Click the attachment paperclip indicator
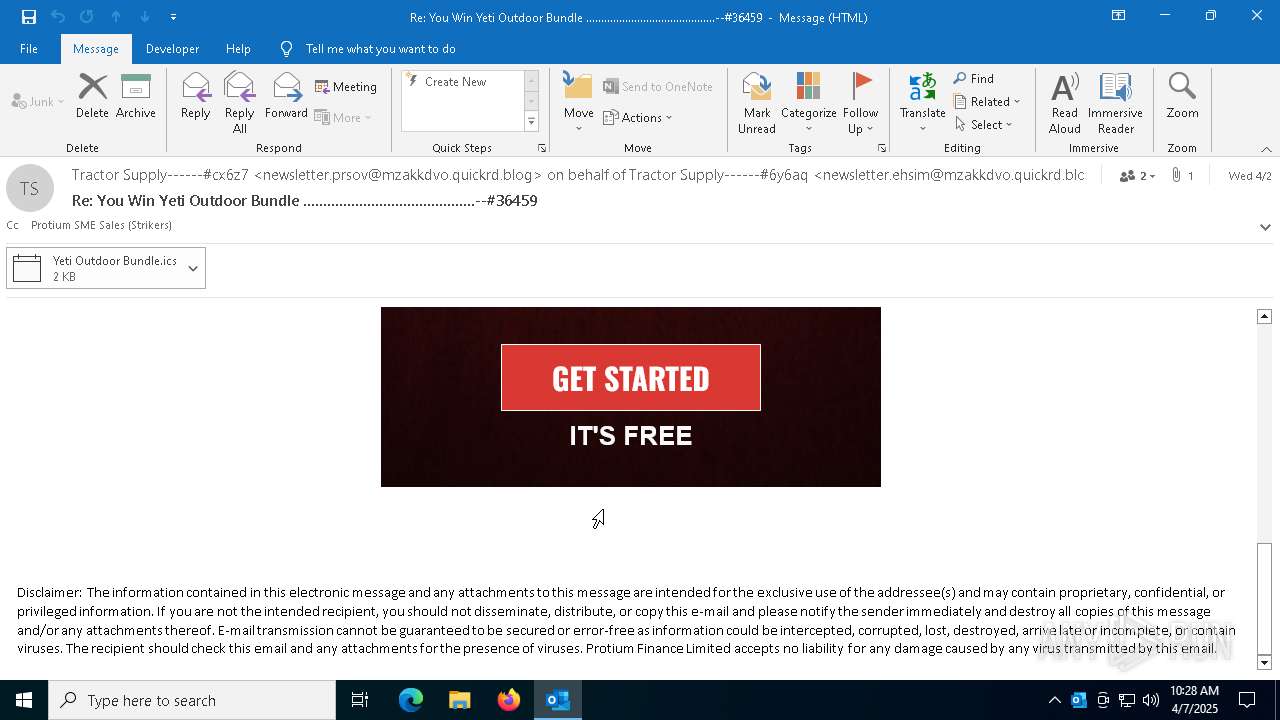This screenshot has width=1280, height=720. pos(1182,176)
